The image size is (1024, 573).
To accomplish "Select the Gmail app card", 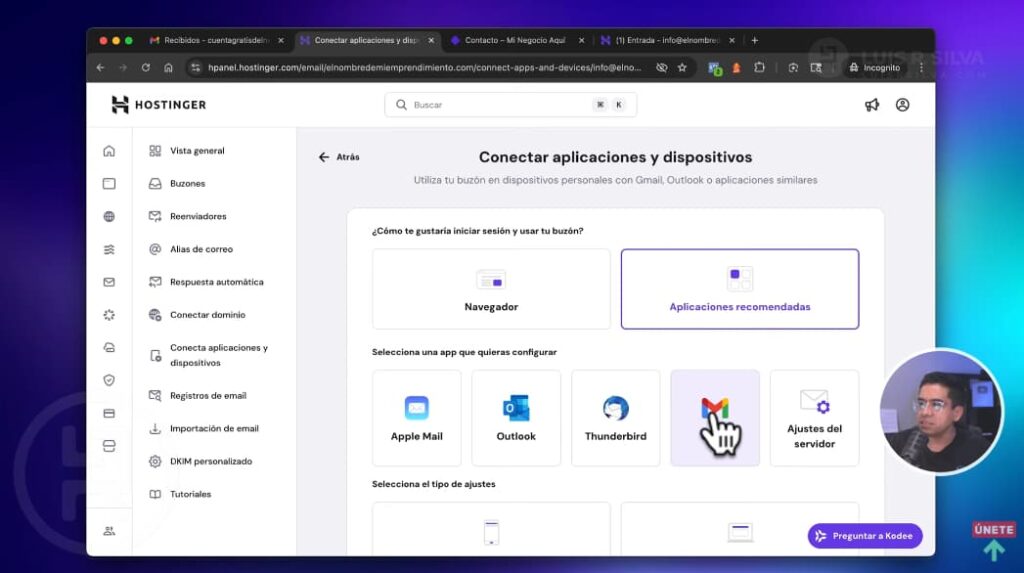I will pos(715,418).
